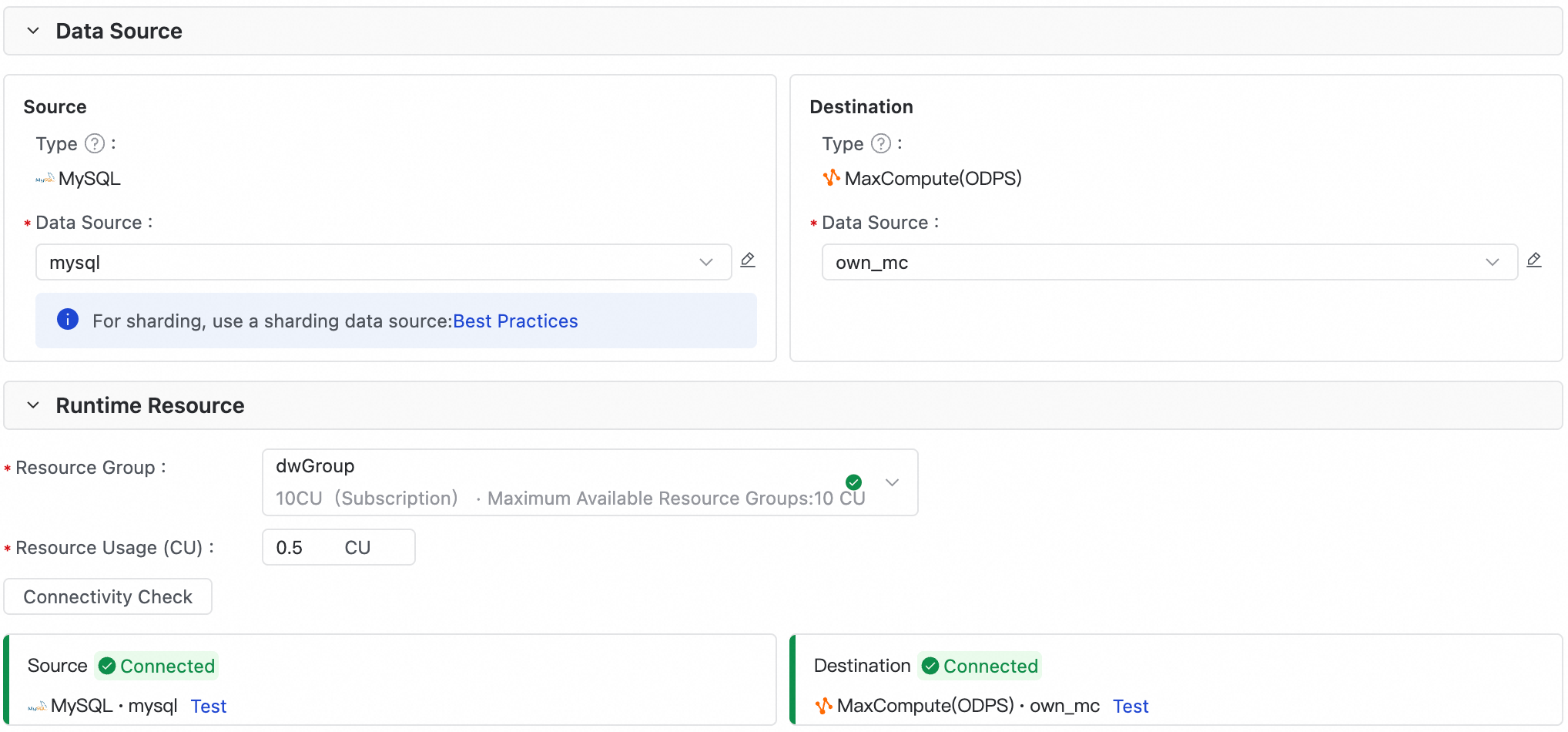The image size is (1568, 732).
Task: Click Test for MySQL source connection
Action: coord(208,706)
